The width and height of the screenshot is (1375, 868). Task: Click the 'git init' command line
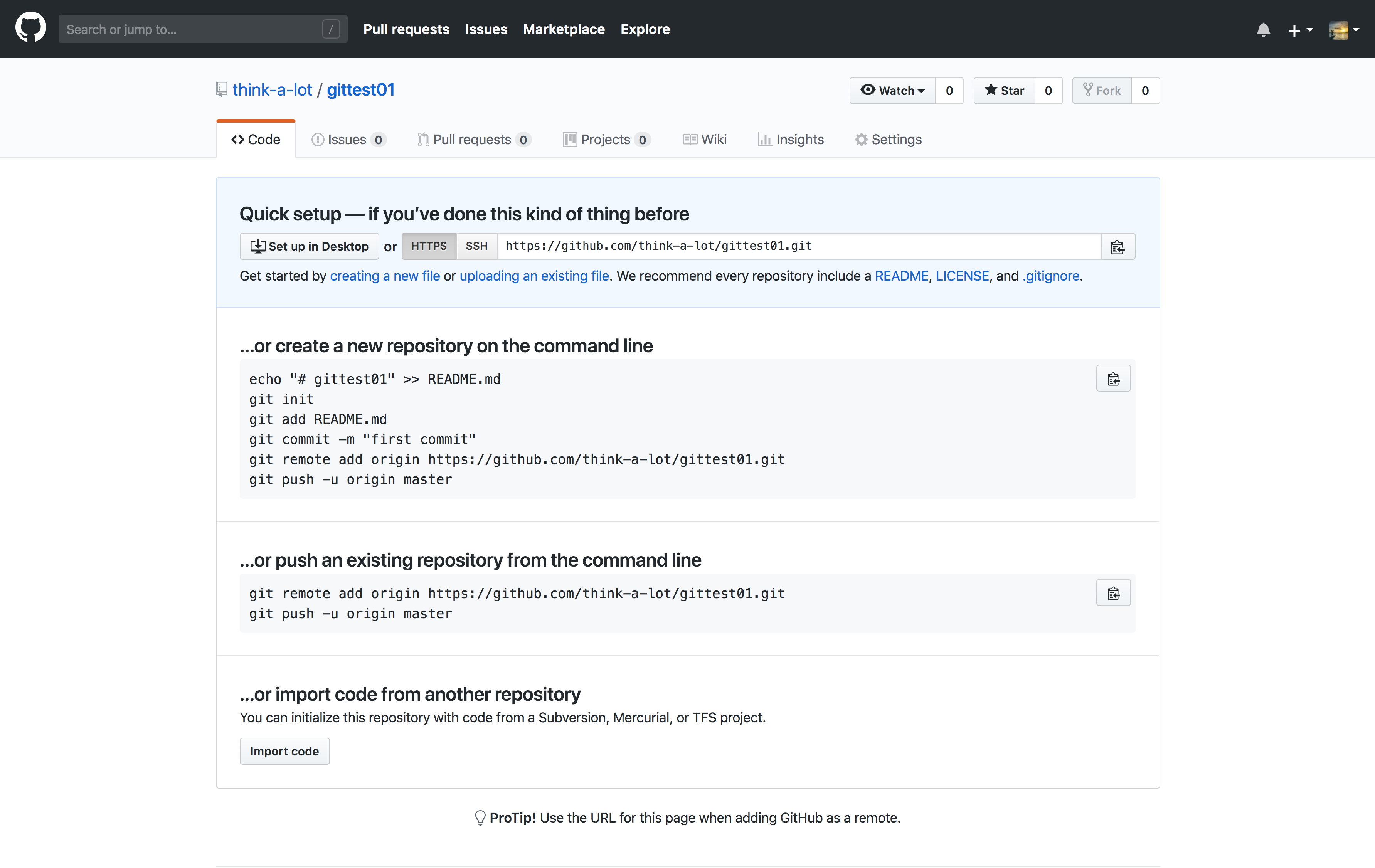click(281, 399)
